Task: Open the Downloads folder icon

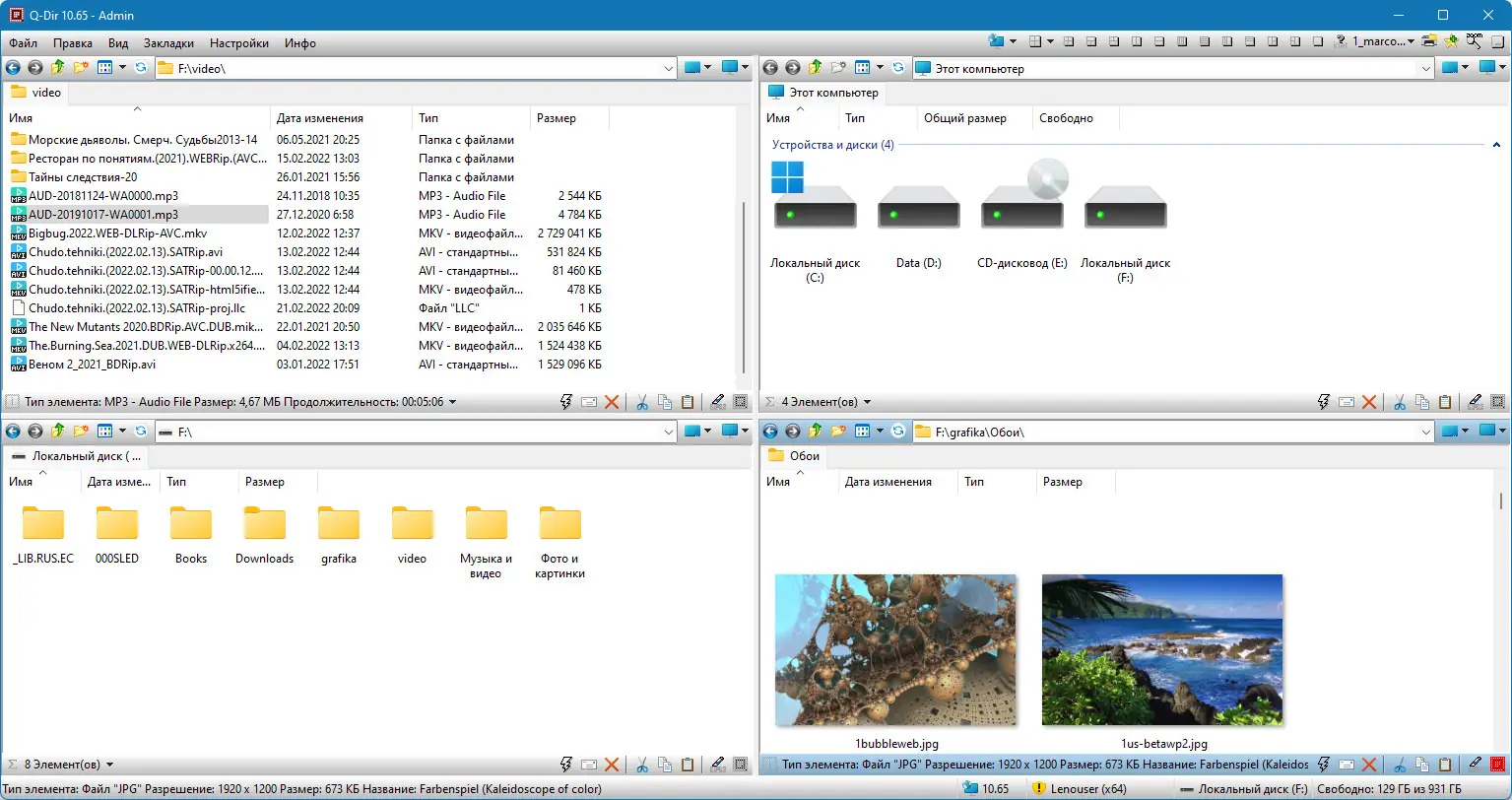Action: [x=265, y=524]
